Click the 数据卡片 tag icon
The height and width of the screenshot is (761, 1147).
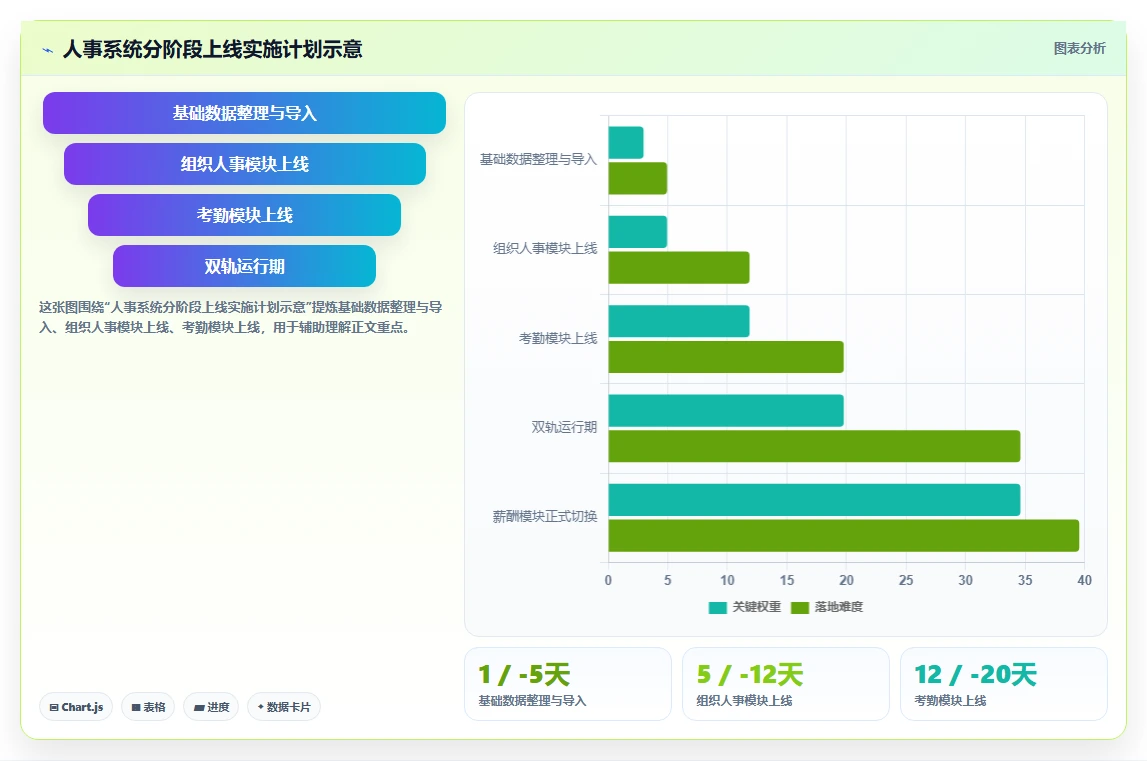pos(260,707)
